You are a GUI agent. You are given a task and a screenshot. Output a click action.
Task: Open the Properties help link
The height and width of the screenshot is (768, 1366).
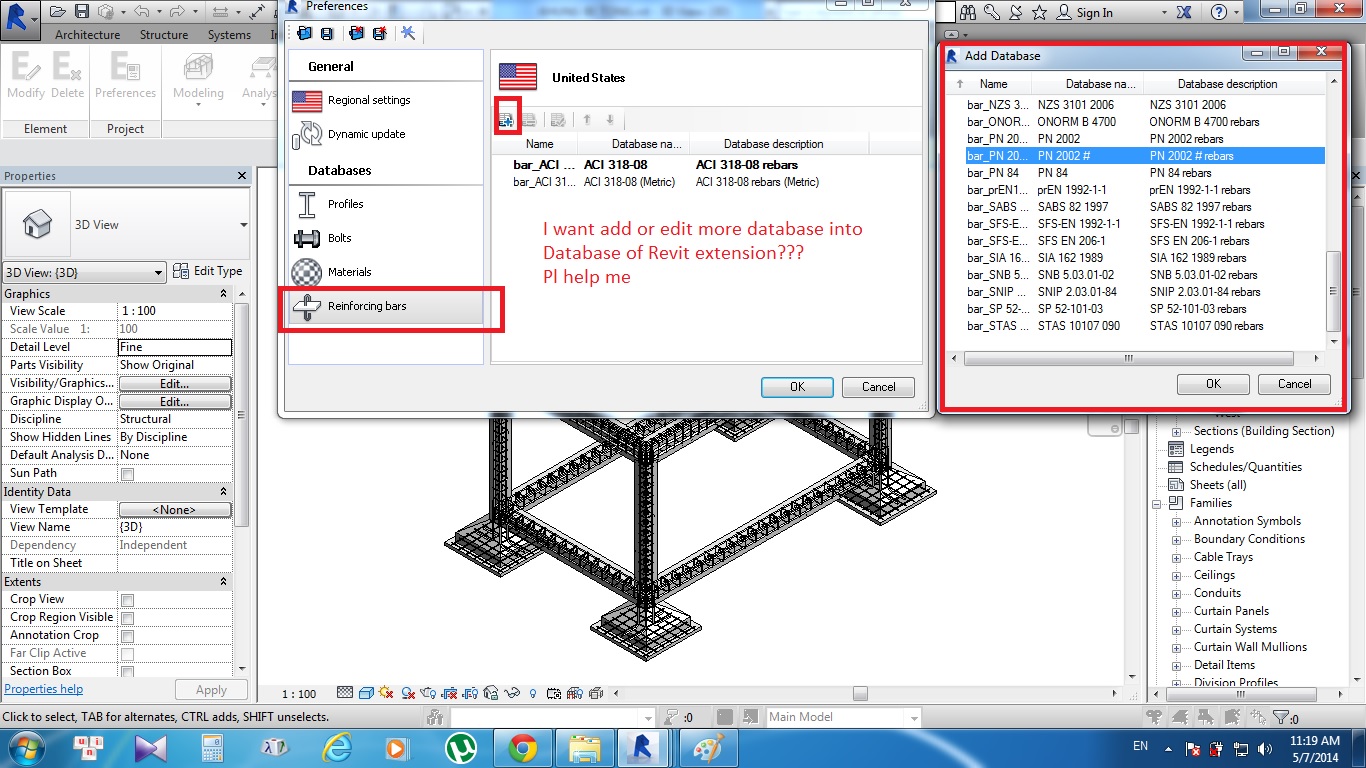44,689
